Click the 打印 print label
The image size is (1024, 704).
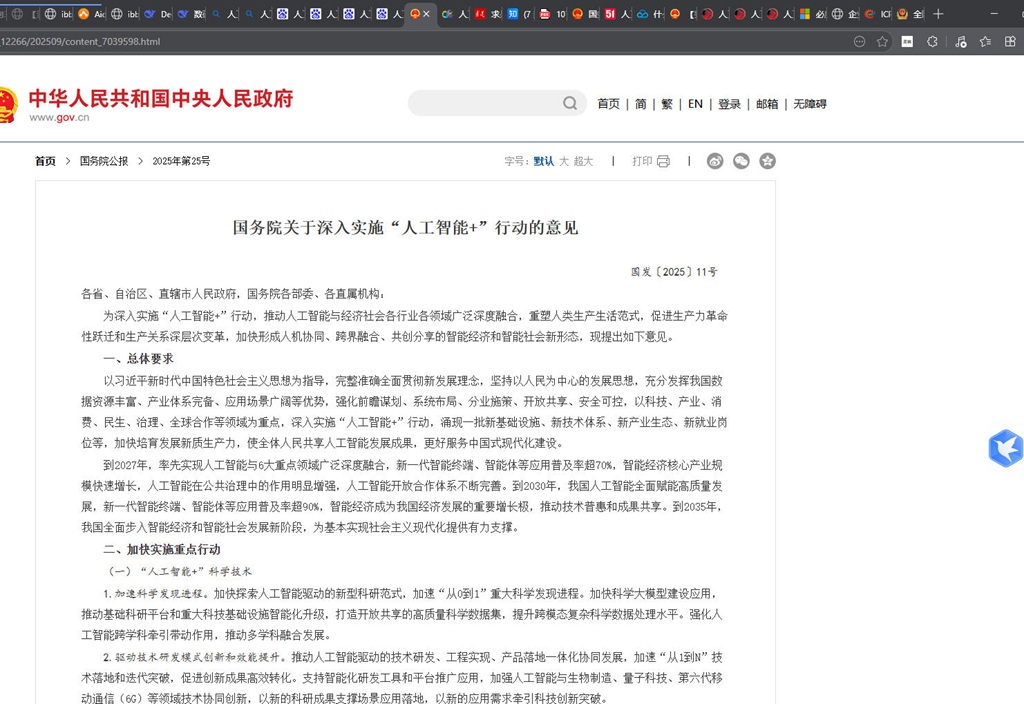(x=642, y=161)
